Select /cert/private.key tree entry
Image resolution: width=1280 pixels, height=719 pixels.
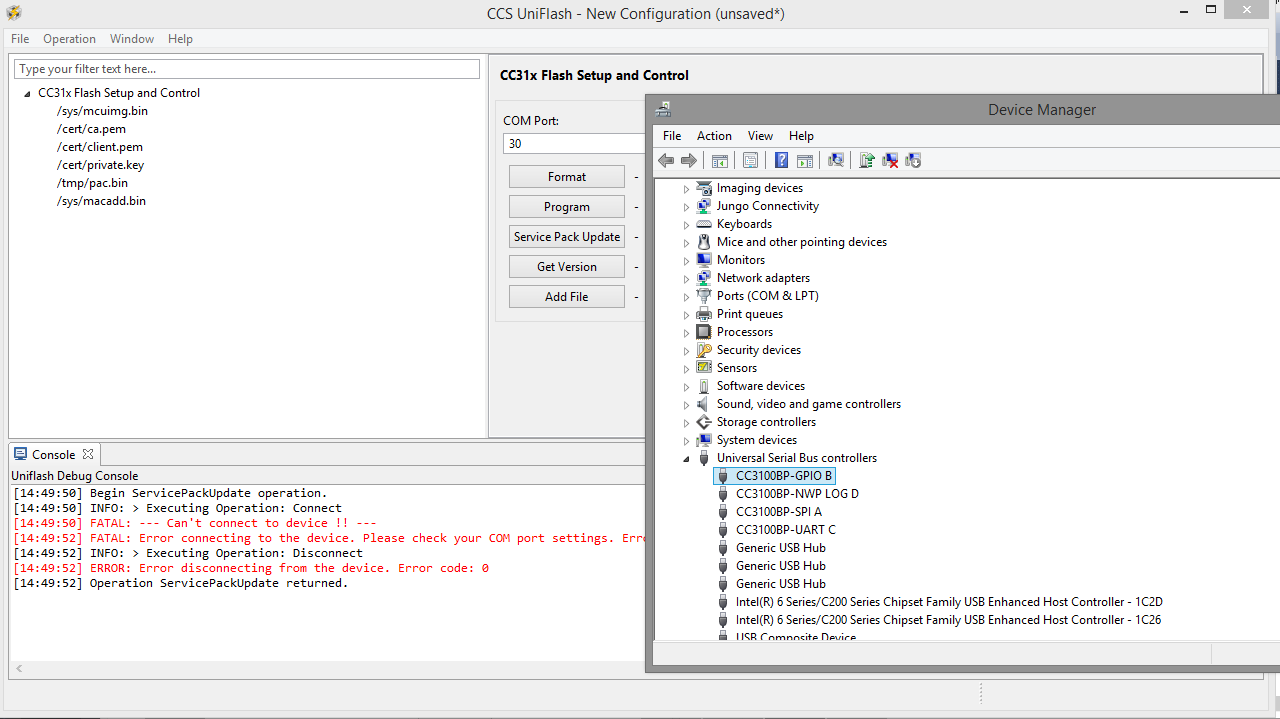coord(100,165)
